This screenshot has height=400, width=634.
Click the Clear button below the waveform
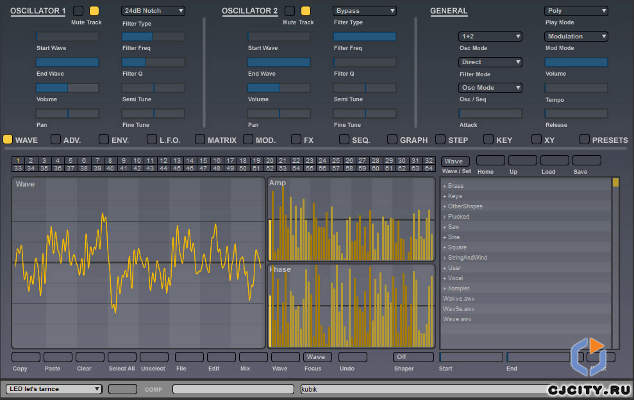(x=90, y=357)
